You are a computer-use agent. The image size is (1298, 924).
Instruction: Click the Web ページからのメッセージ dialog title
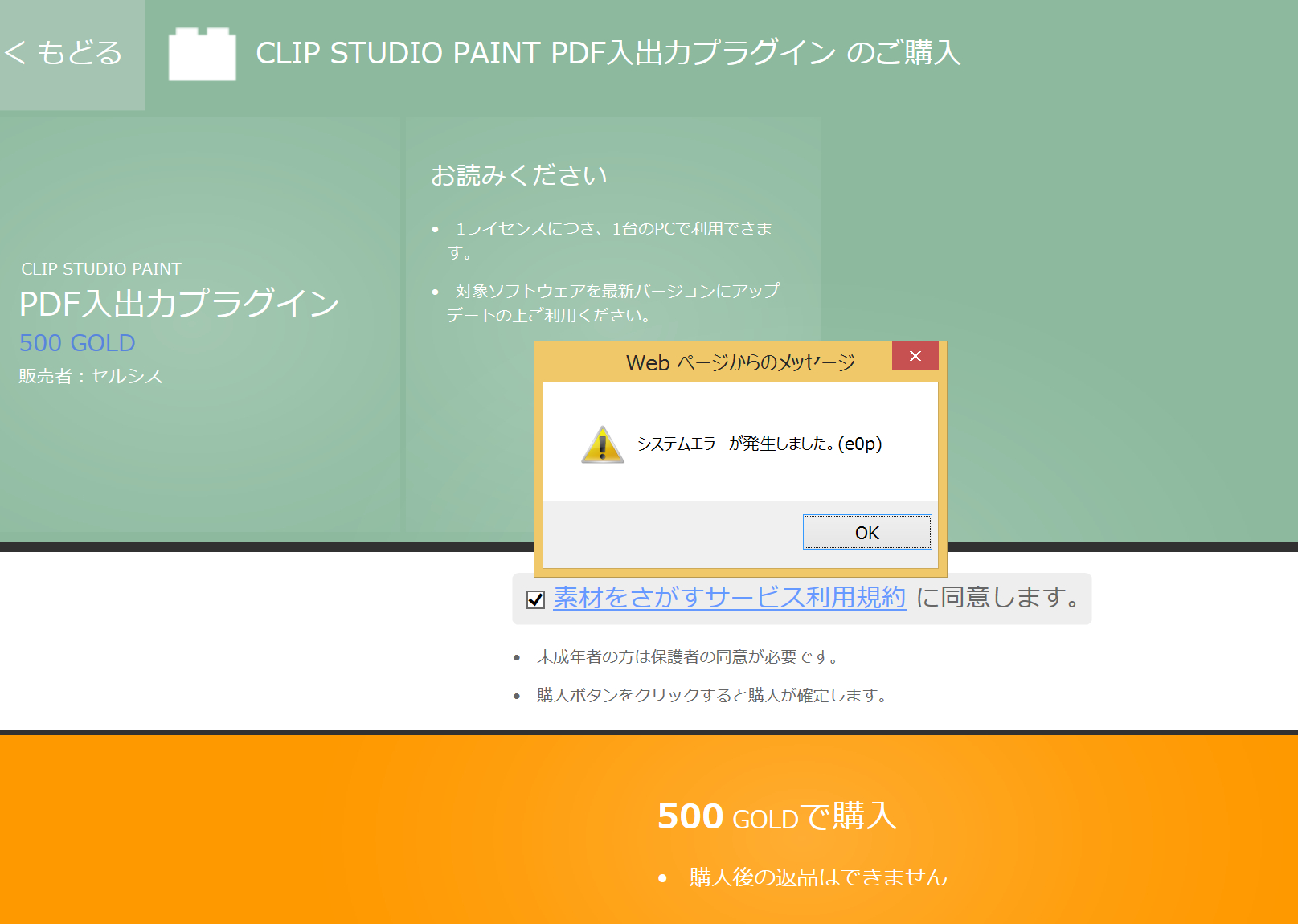tap(740, 362)
